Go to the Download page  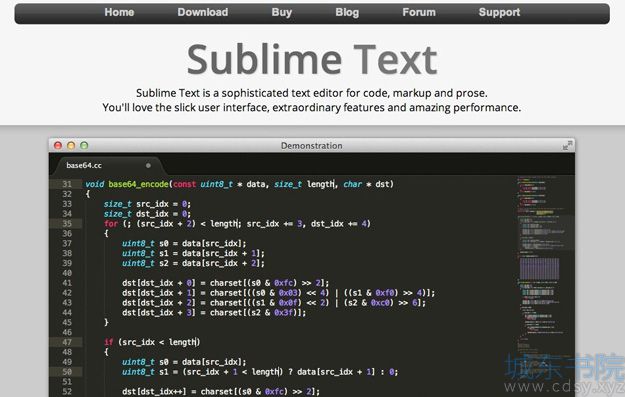click(x=202, y=12)
